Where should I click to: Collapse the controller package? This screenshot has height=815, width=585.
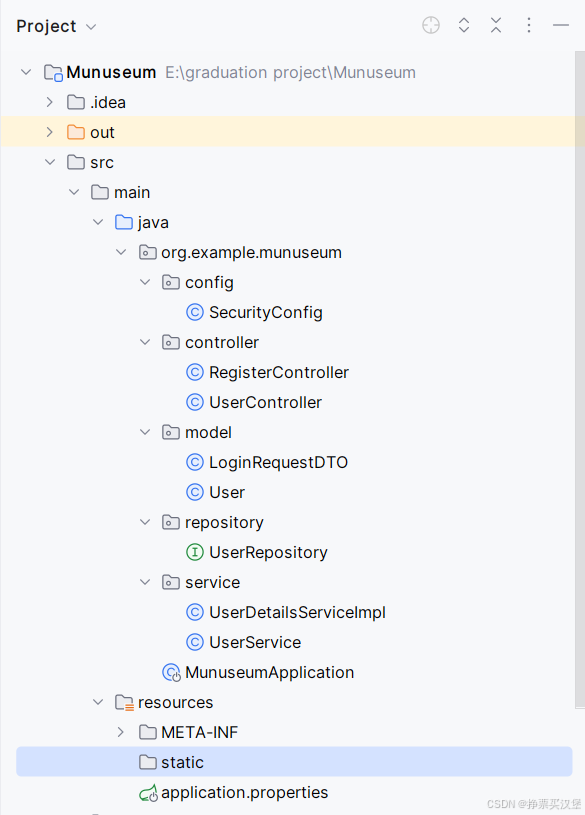coord(145,342)
